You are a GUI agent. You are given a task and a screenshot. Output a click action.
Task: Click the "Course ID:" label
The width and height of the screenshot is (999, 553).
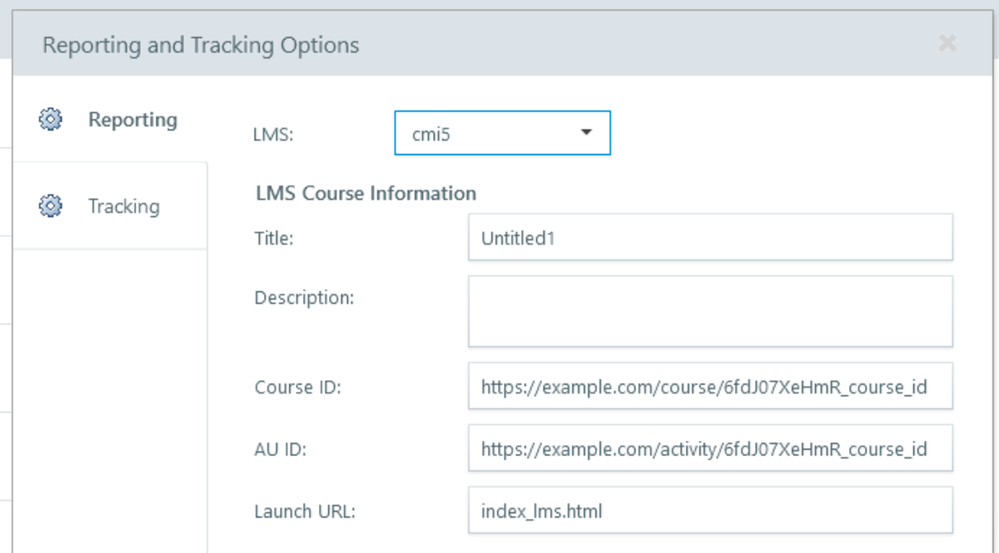pos(298,387)
